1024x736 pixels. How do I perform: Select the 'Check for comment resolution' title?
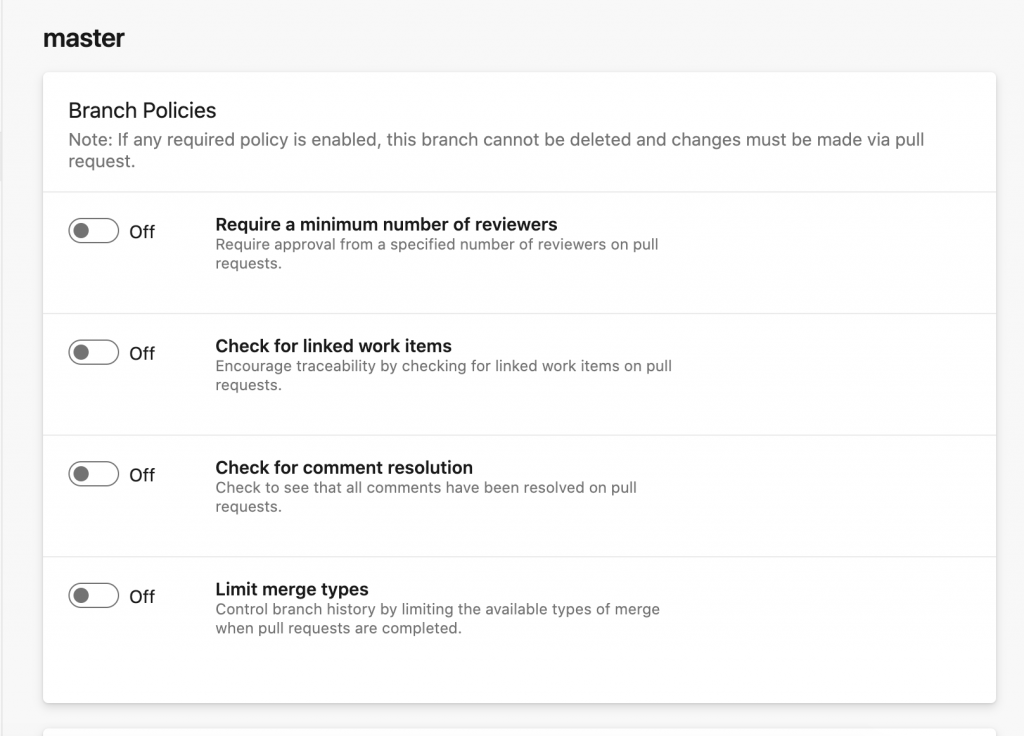pos(344,467)
